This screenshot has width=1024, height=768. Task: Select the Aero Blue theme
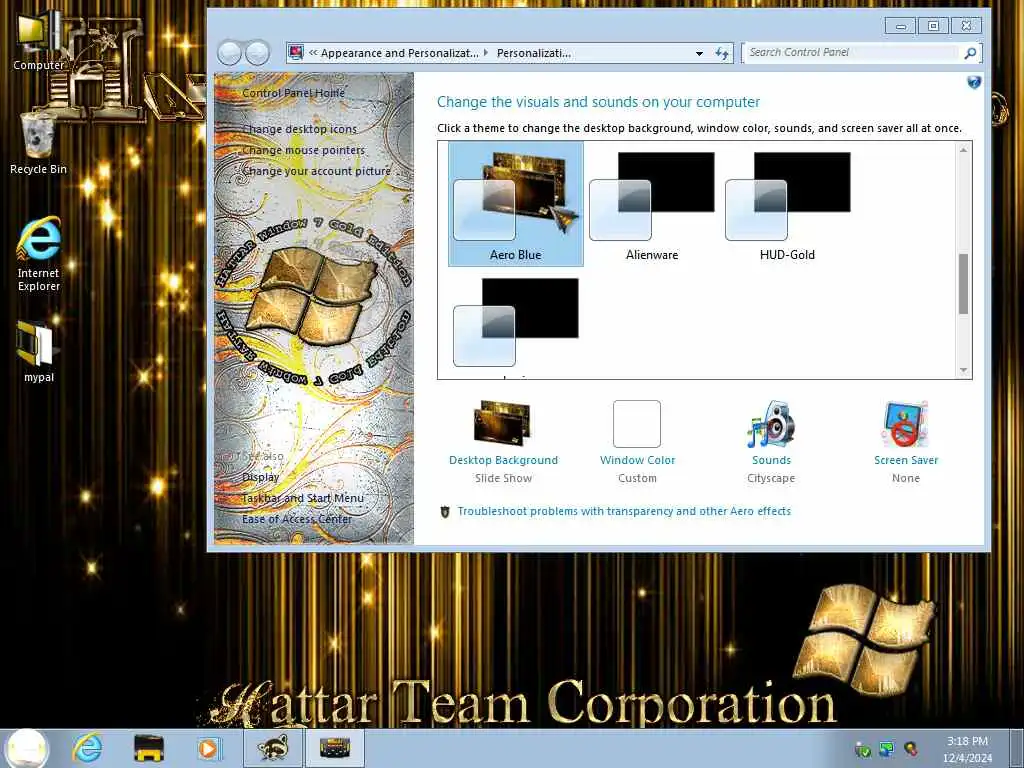515,204
